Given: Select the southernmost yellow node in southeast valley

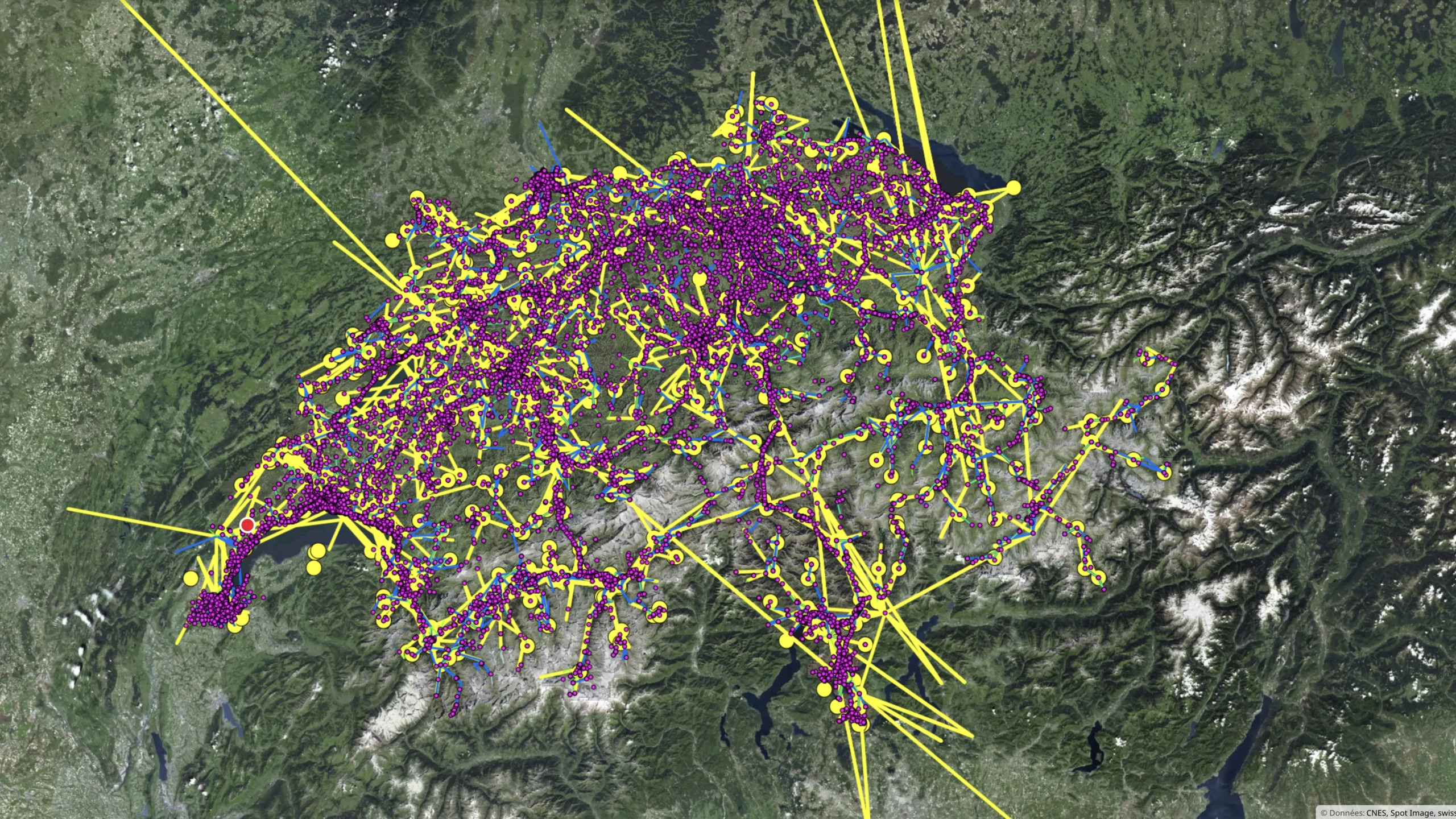Looking at the screenshot, I should tap(1097, 577).
